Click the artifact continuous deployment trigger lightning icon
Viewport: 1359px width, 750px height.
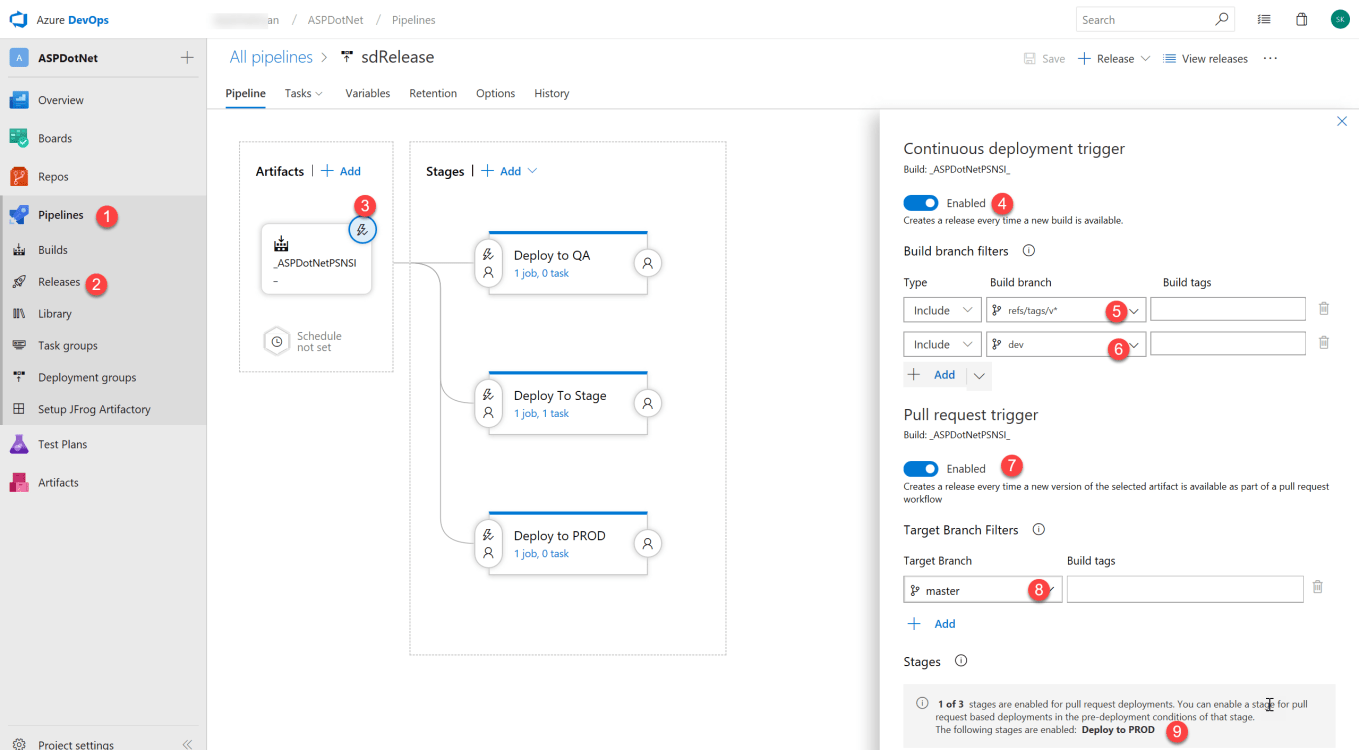coord(362,230)
